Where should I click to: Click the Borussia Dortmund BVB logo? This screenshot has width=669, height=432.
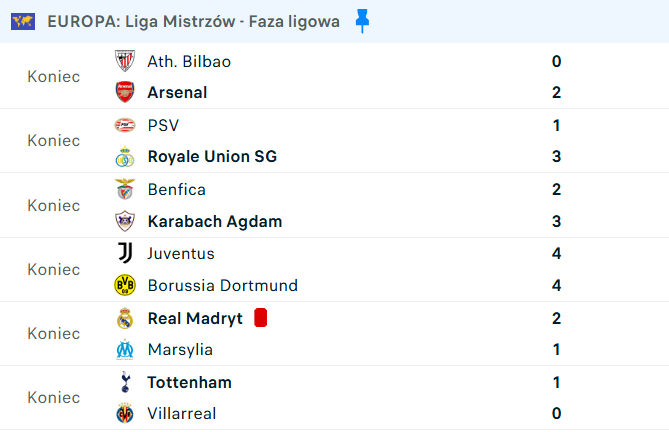pos(125,285)
